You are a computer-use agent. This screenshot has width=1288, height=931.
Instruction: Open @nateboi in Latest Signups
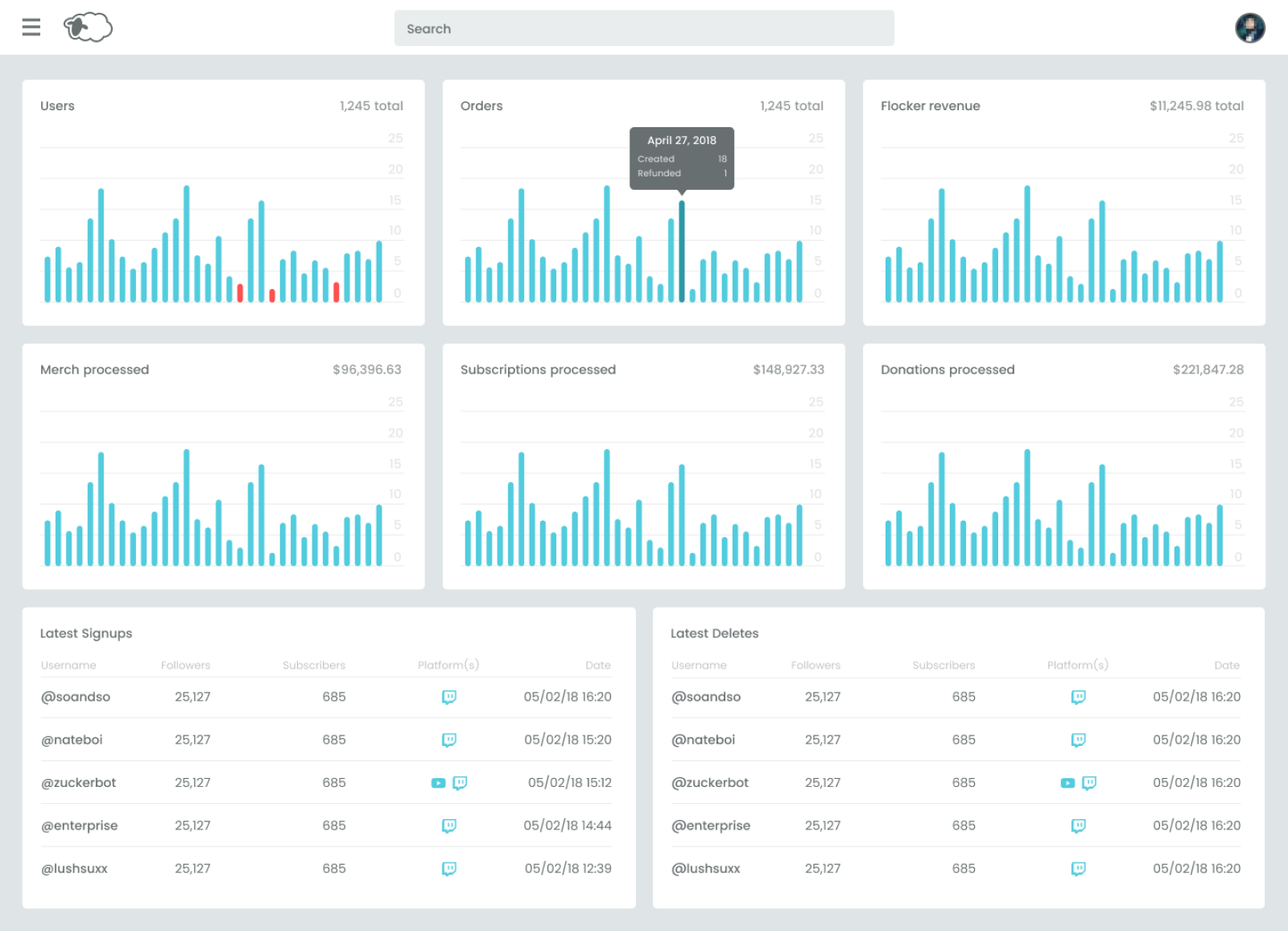point(72,739)
